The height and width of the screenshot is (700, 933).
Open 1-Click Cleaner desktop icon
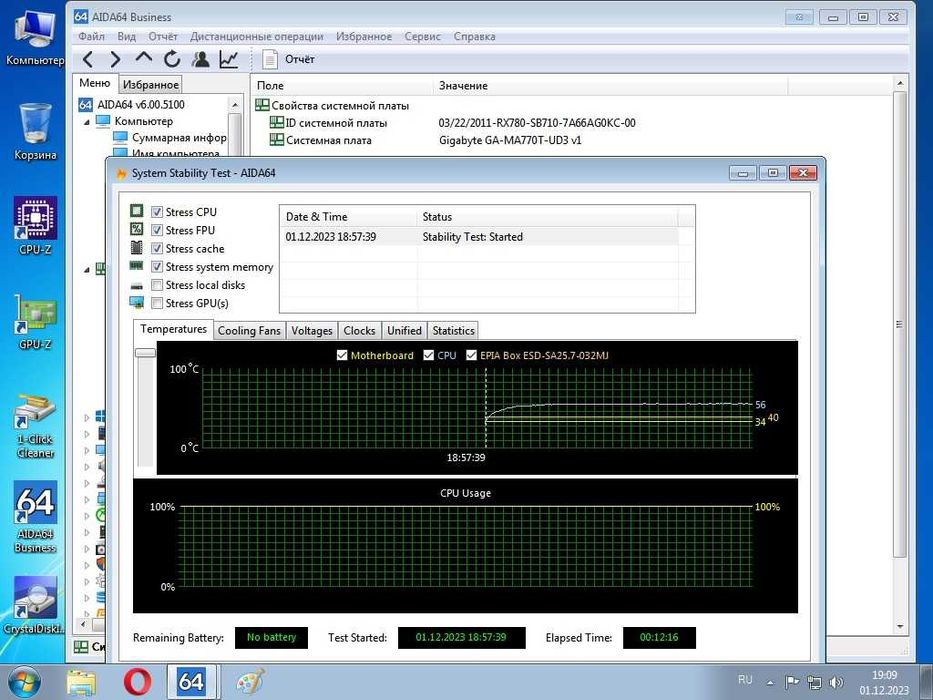[35, 426]
